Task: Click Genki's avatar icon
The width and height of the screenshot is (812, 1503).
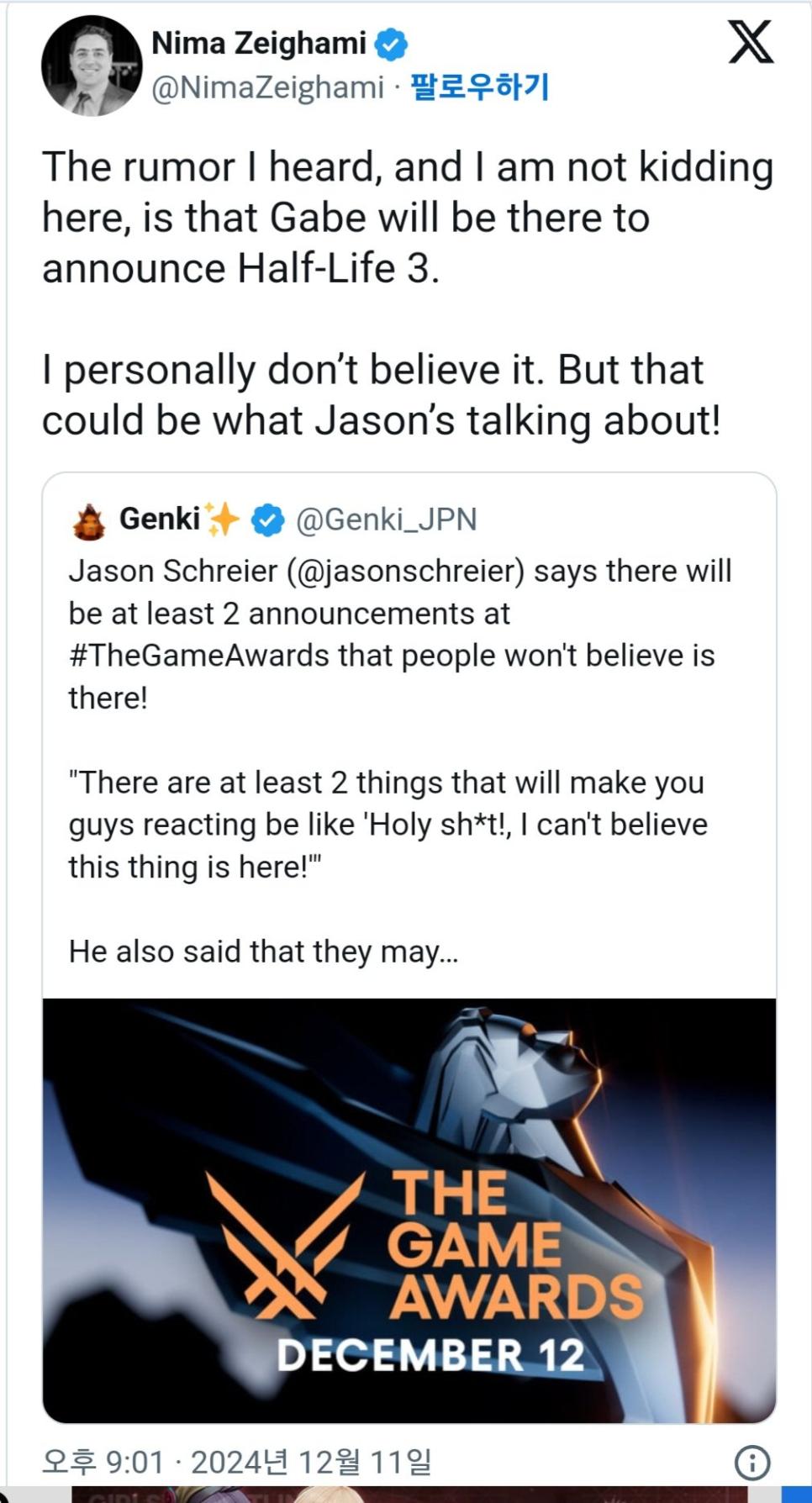Action: (x=89, y=520)
